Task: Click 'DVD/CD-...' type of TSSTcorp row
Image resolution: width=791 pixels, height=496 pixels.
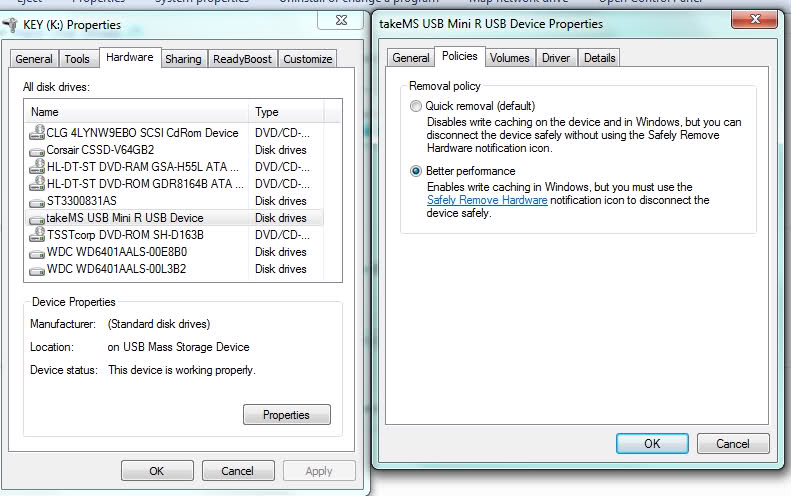Action: coord(282,235)
